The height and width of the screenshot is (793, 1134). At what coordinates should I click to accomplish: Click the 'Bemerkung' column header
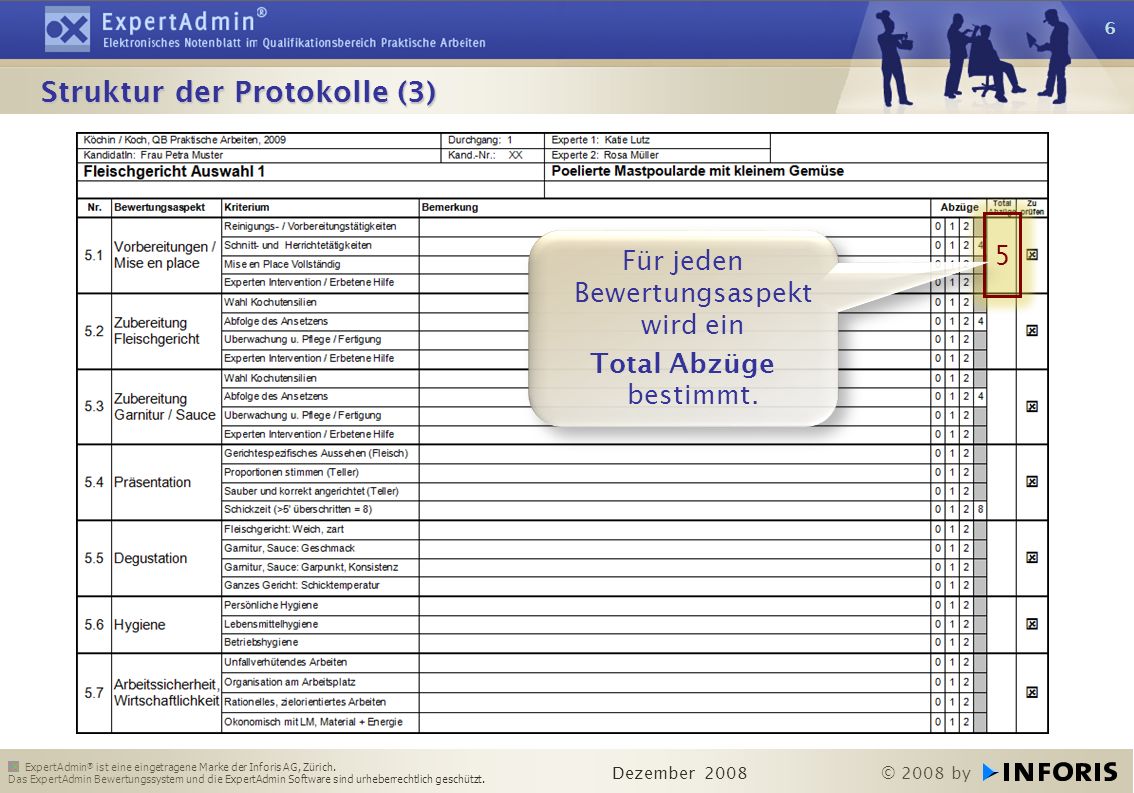[x=450, y=208]
